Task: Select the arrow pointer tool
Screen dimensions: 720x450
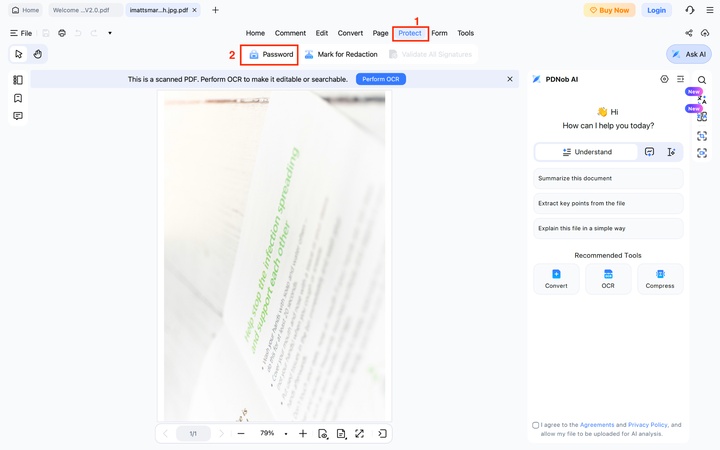Action: pos(19,54)
